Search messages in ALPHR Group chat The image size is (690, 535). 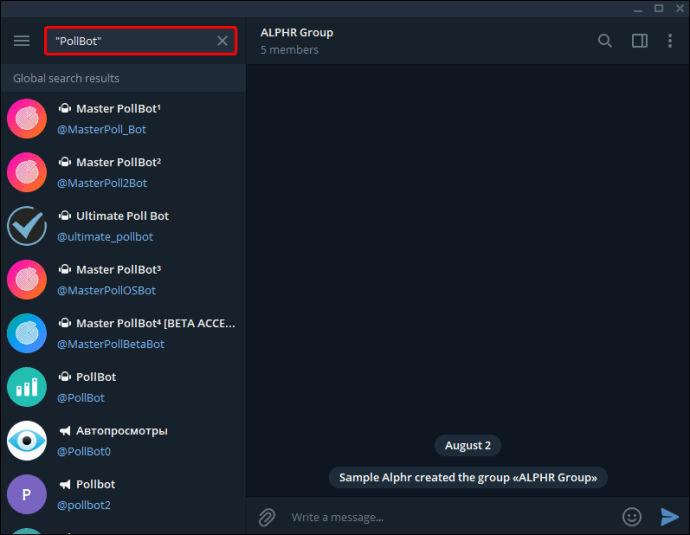[x=604, y=41]
